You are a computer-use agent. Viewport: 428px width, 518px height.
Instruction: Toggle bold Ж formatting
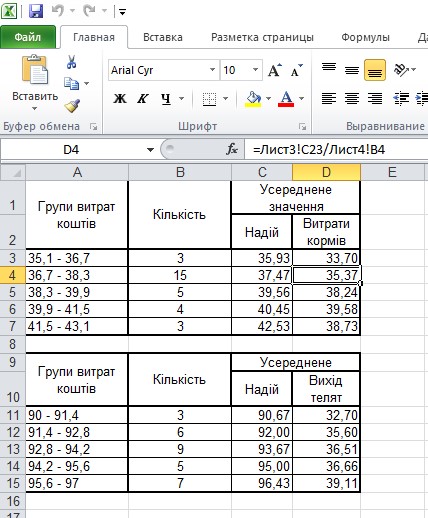coord(120,98)
